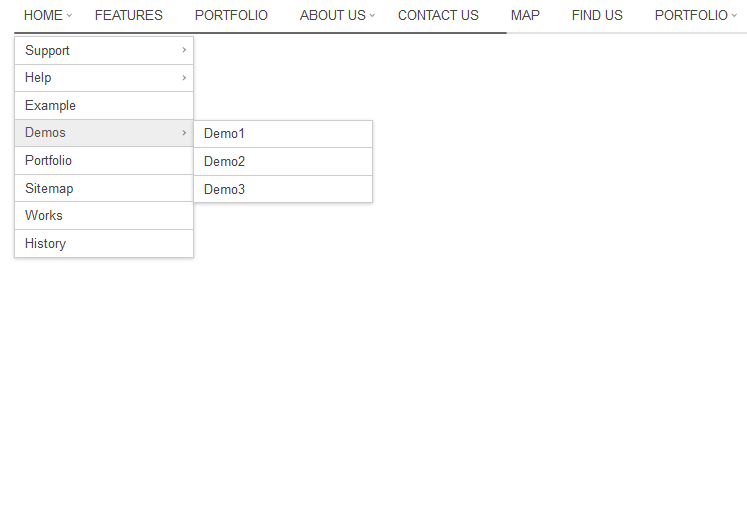The height and width of the screenshot is (515, 747).
Task: Choose Example from the dropdown list
Action: coord(51,105)
